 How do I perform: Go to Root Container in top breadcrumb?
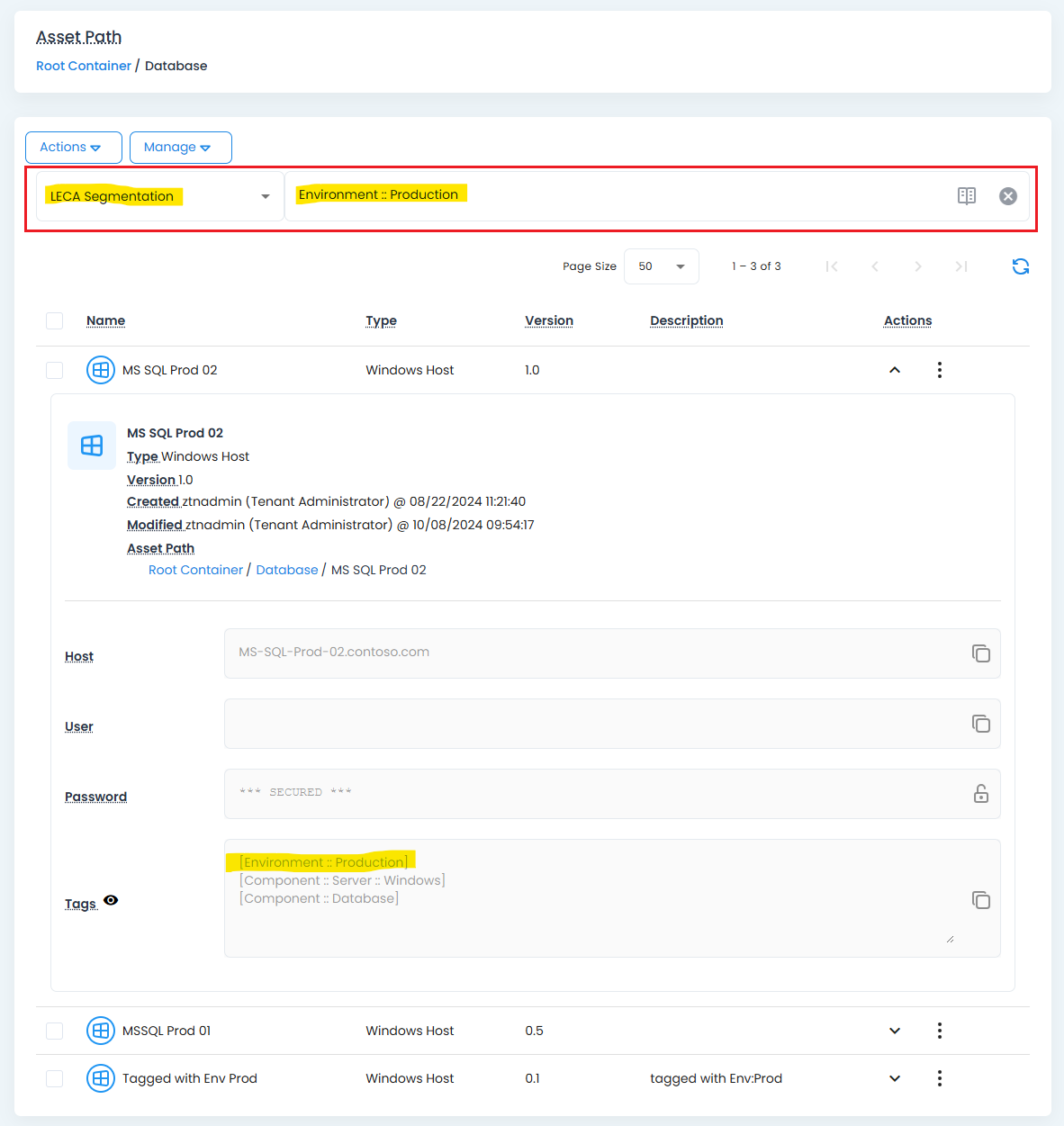84,66
